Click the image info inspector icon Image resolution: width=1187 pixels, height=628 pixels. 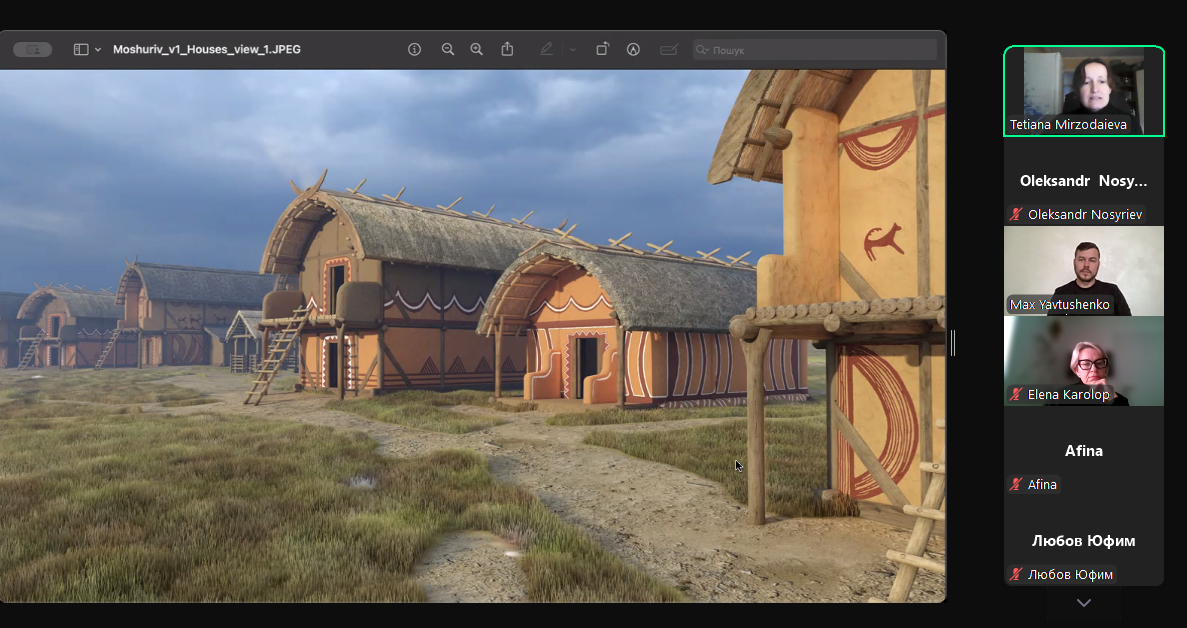click(414, 49)
